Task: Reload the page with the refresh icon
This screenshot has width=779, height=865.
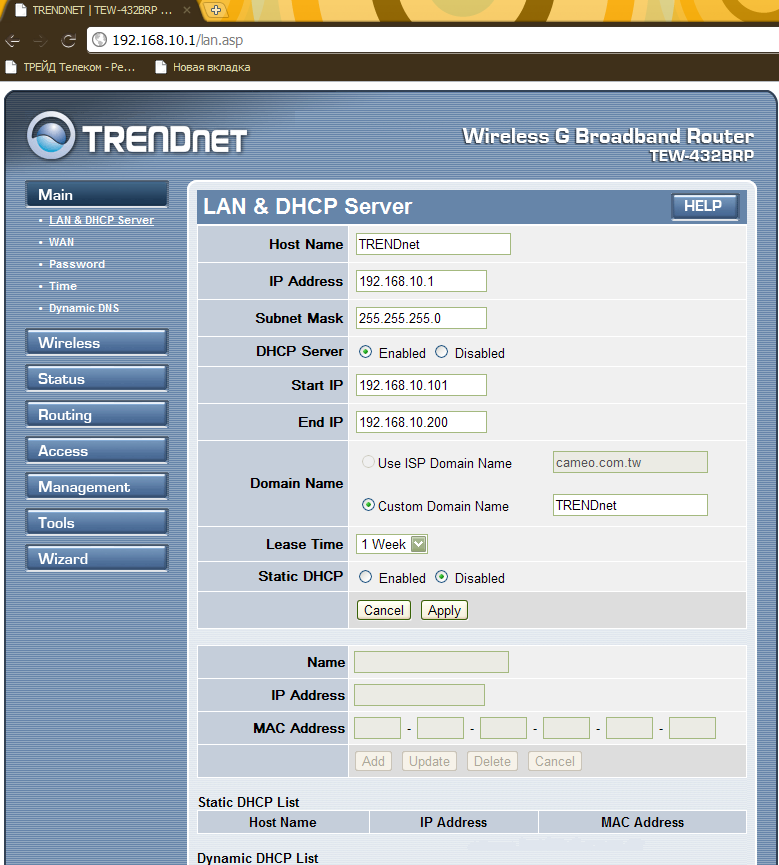Action: pyautogui.click(x=69, y=40)
